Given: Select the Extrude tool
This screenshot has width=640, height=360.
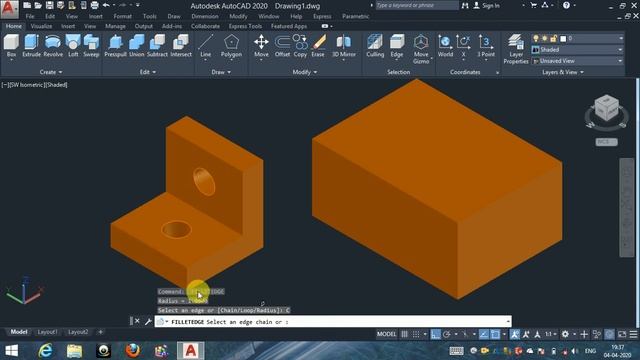Looking at the screenshot, I should (31, 46).
